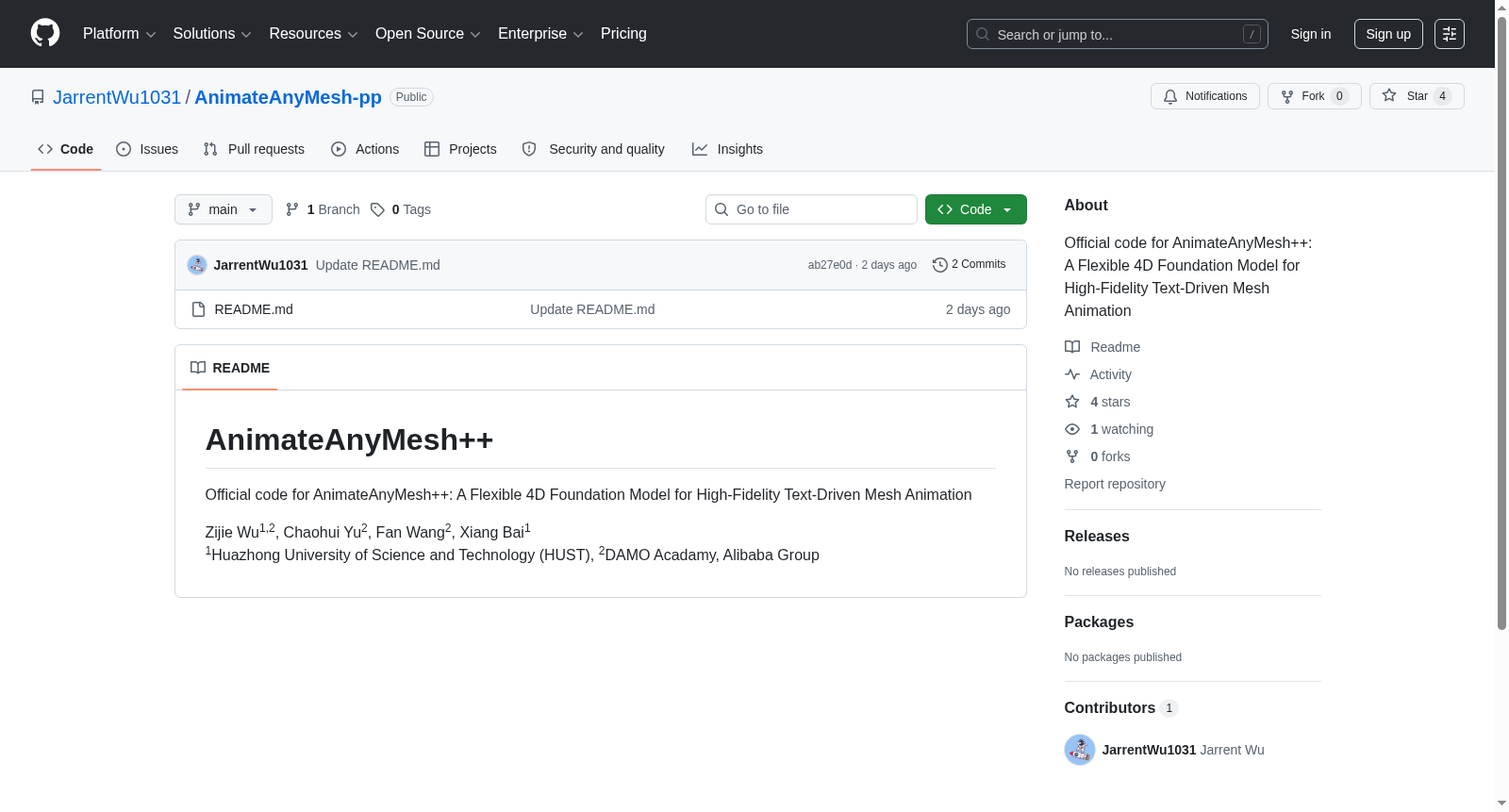Open the appearance settings icon button
1509x812 pixels.
coord(1450,34)
